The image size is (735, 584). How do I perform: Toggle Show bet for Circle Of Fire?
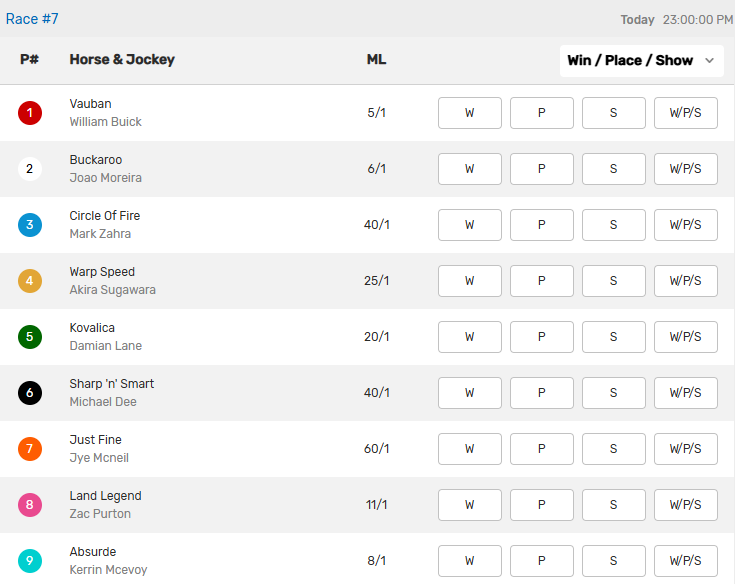click(x=613, y=225)
